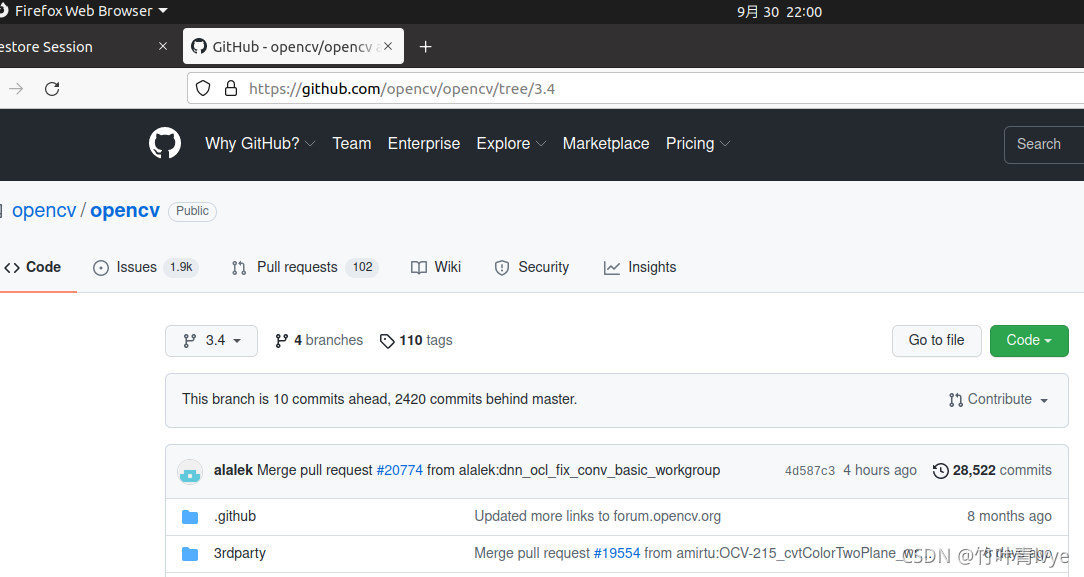
Task: Click Marketplace in the GitHub header
Action: click(606, 144)
